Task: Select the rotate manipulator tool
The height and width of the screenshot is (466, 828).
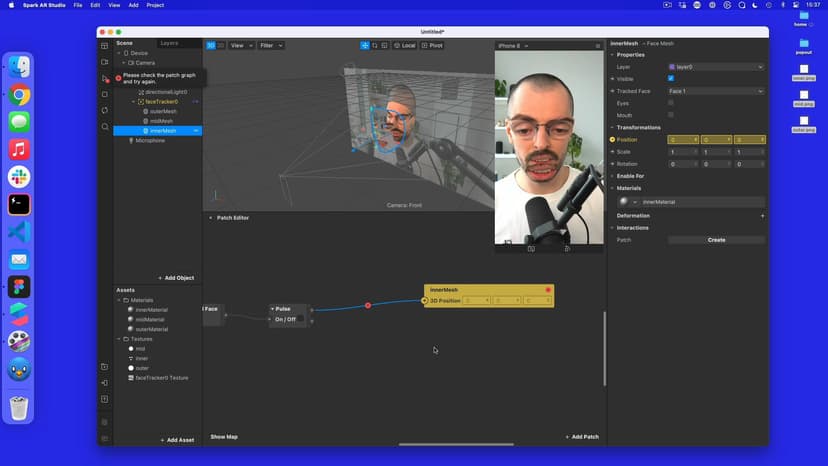Action: click(x=375, y=45)
